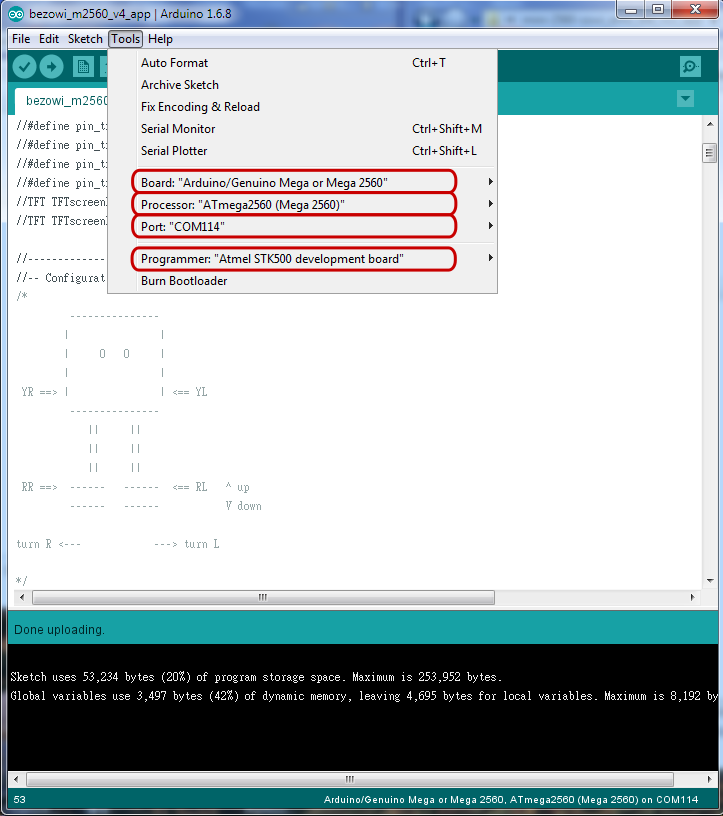Click the 'turn R <---' text
This screenshot has width=723, height=816.
[48, 544]
